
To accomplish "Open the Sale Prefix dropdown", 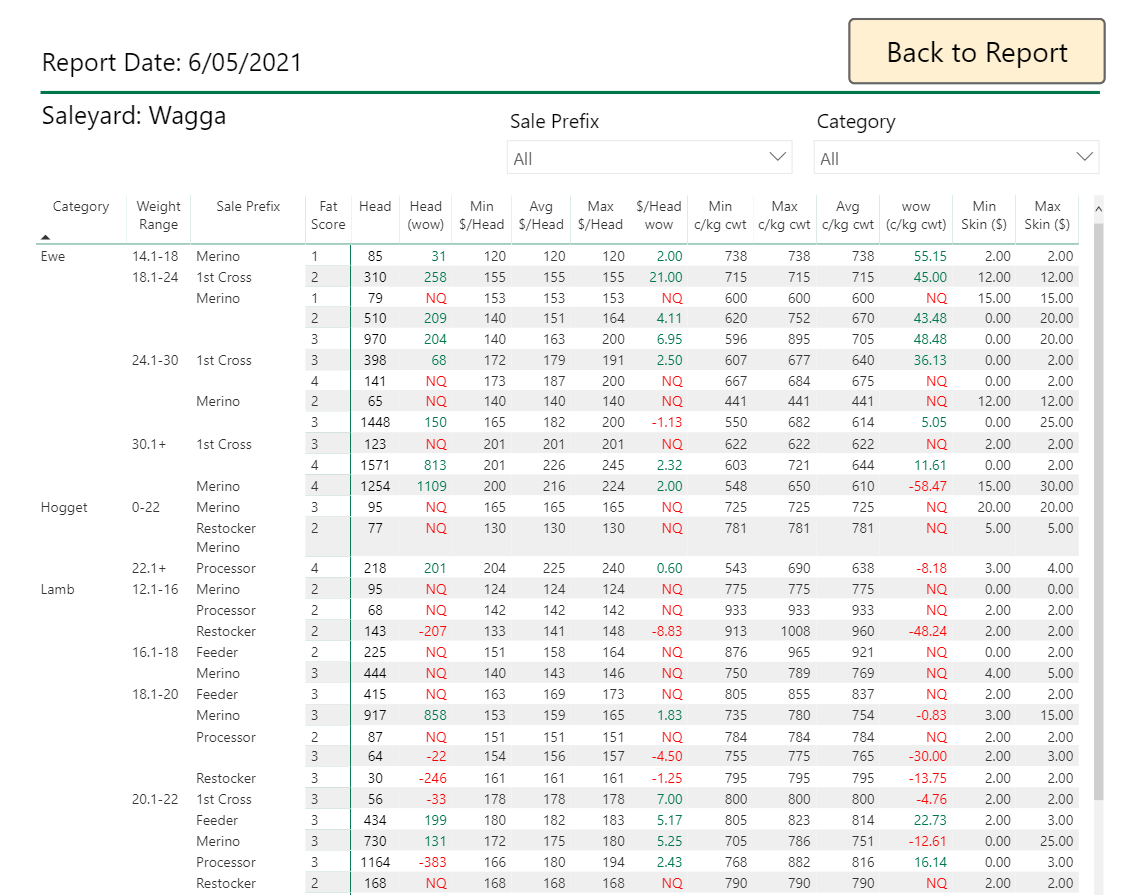I will 649,158.
